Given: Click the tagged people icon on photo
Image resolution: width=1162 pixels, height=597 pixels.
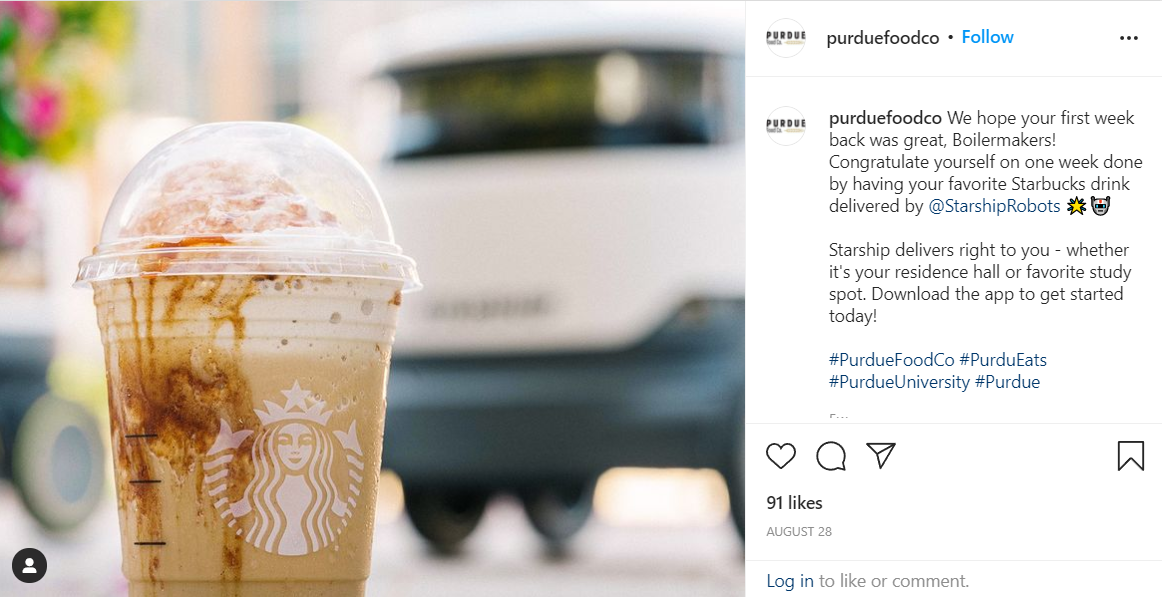Looking at the screenshot, I should pyautogui.click(x=30, y=566).
